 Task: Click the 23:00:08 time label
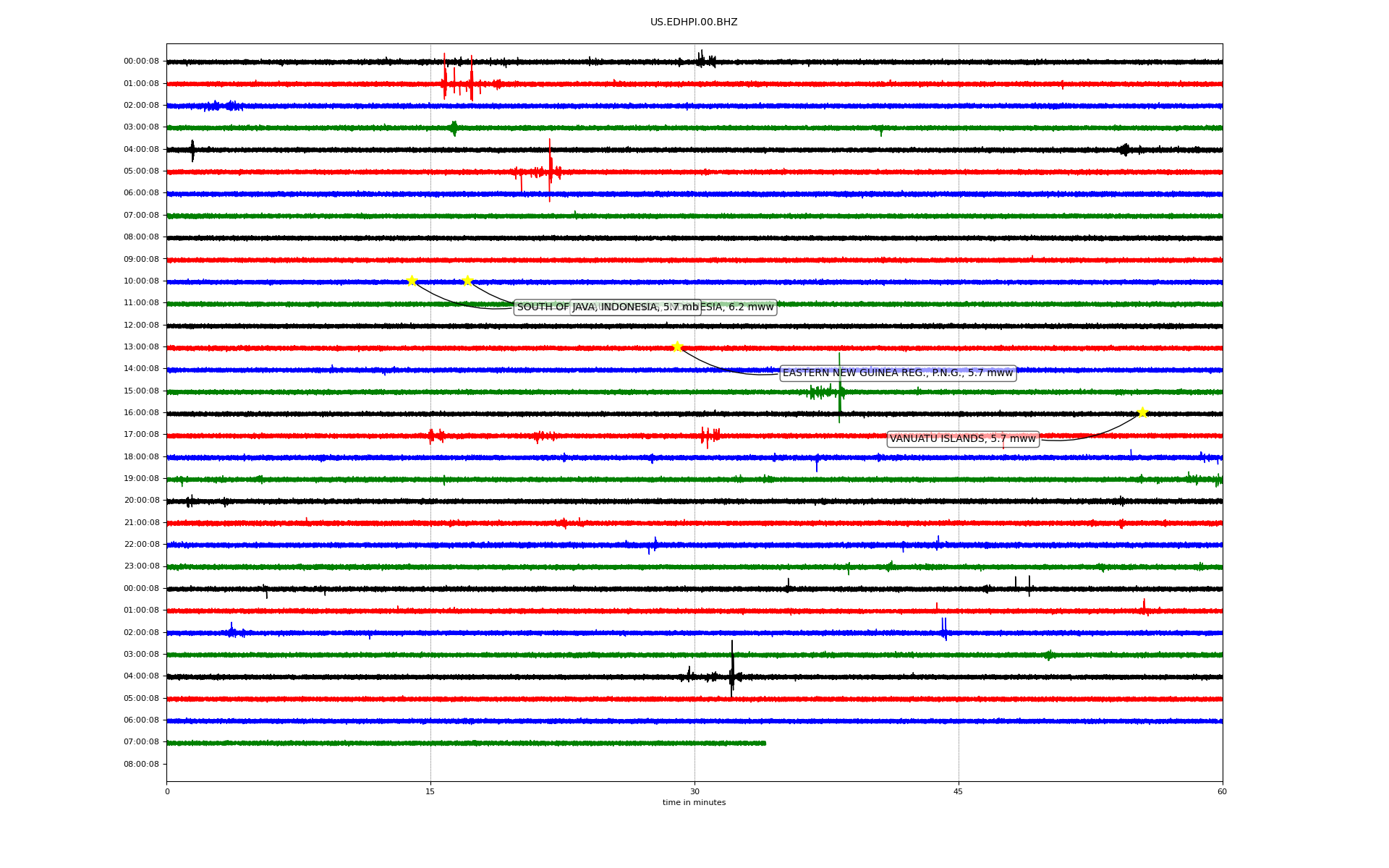tap(141, 566)
